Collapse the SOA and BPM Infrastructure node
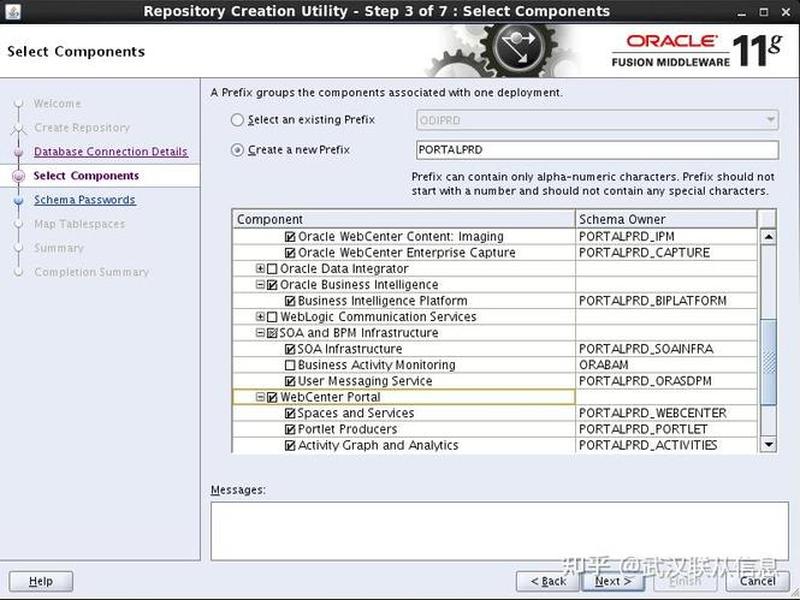This screenshot has width=800, height=600. point(260,333)
